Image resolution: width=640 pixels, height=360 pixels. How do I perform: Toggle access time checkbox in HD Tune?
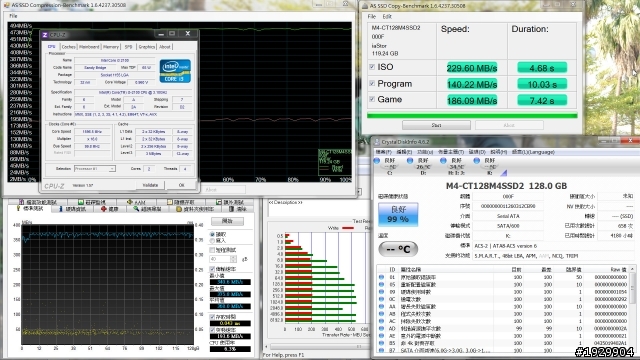[212, 317]
